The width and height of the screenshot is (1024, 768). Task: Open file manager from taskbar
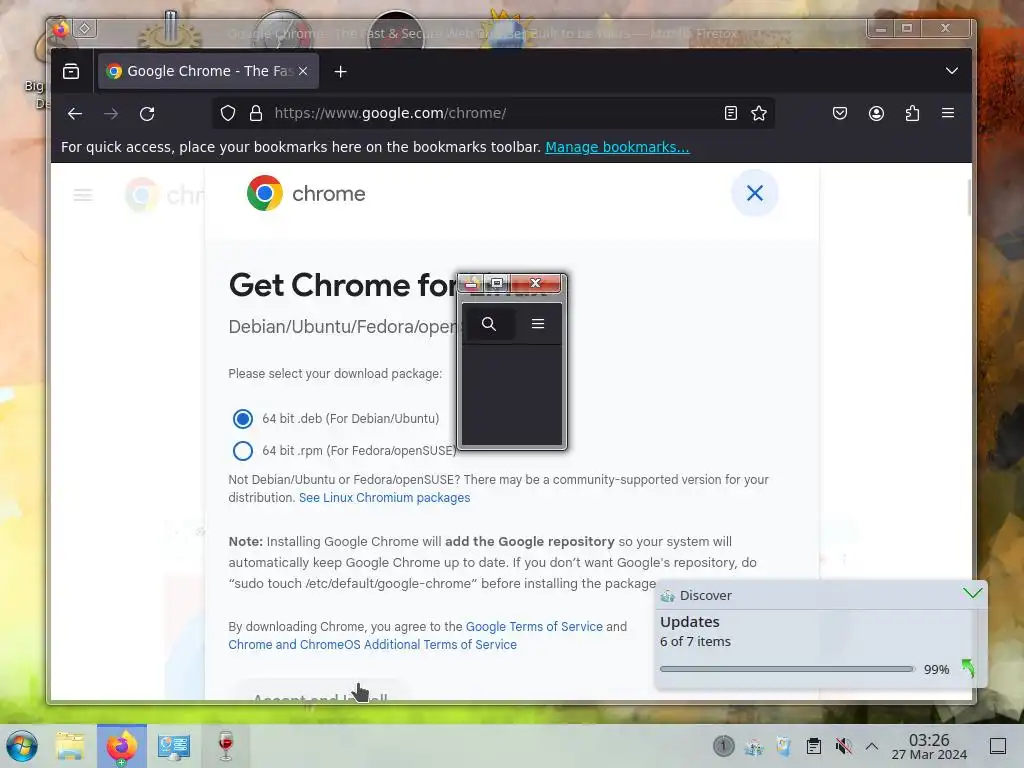coord(70,746)
